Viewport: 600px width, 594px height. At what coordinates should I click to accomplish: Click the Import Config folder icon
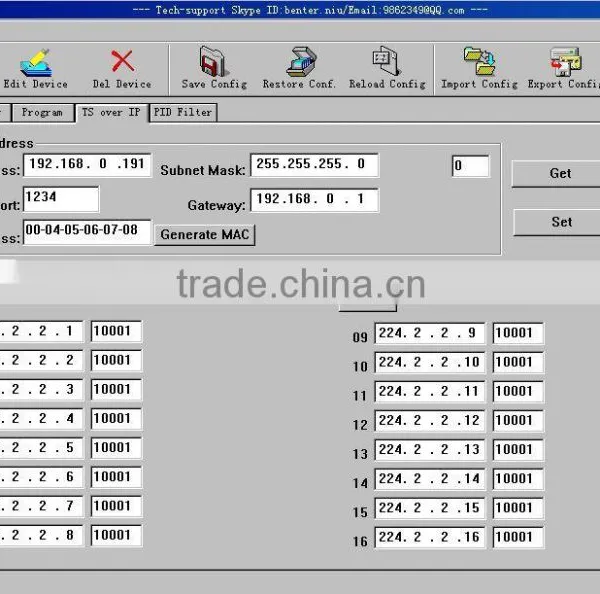pyautogui.click(x=479, y=61)
